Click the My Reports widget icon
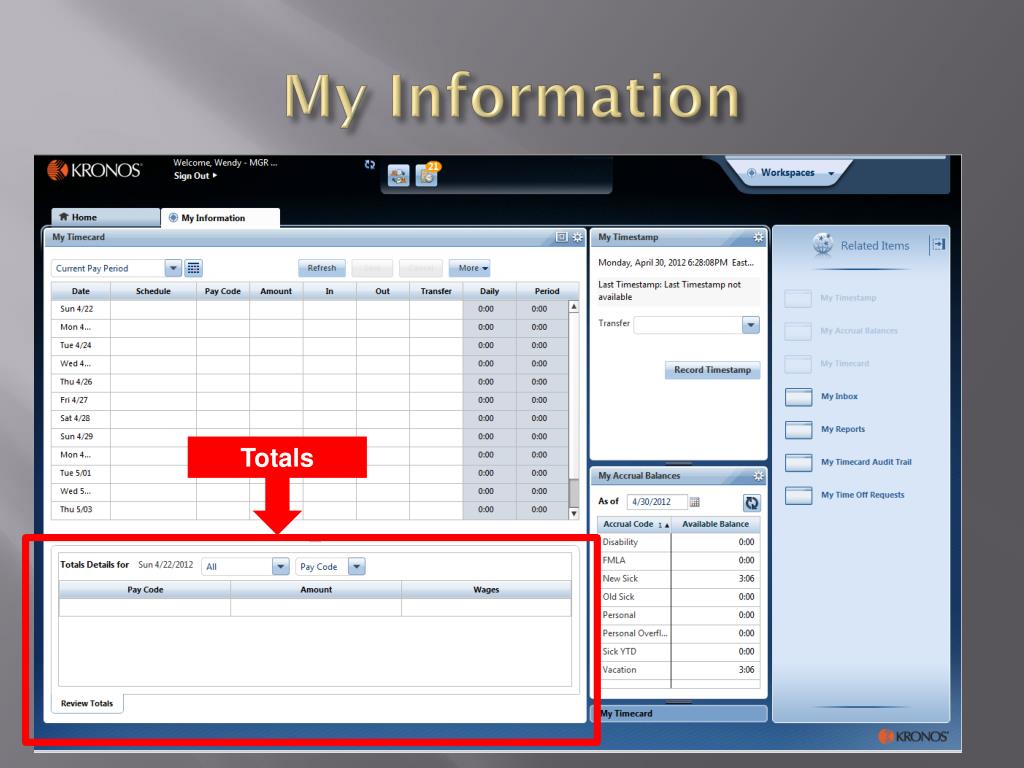This screenshot has width=1024, height=768. click(798, 429)
